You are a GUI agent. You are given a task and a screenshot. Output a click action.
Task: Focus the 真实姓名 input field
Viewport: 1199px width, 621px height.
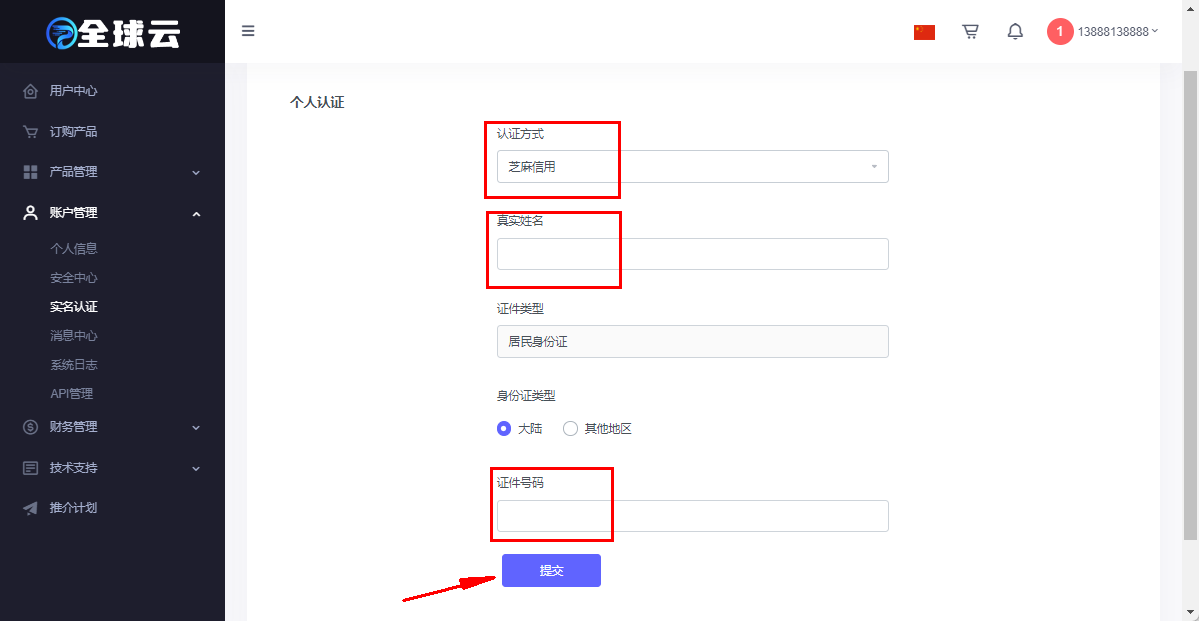(693, 254)
